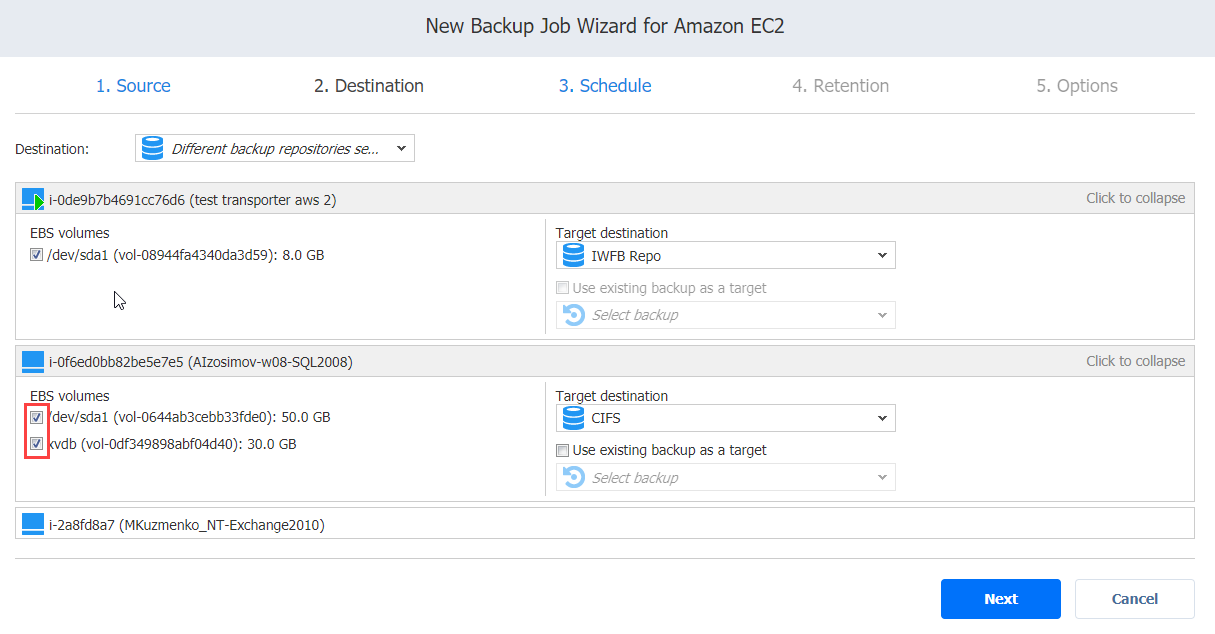
Task: Open Select backup dropdown under CIFS
Action: pos(726,478)
